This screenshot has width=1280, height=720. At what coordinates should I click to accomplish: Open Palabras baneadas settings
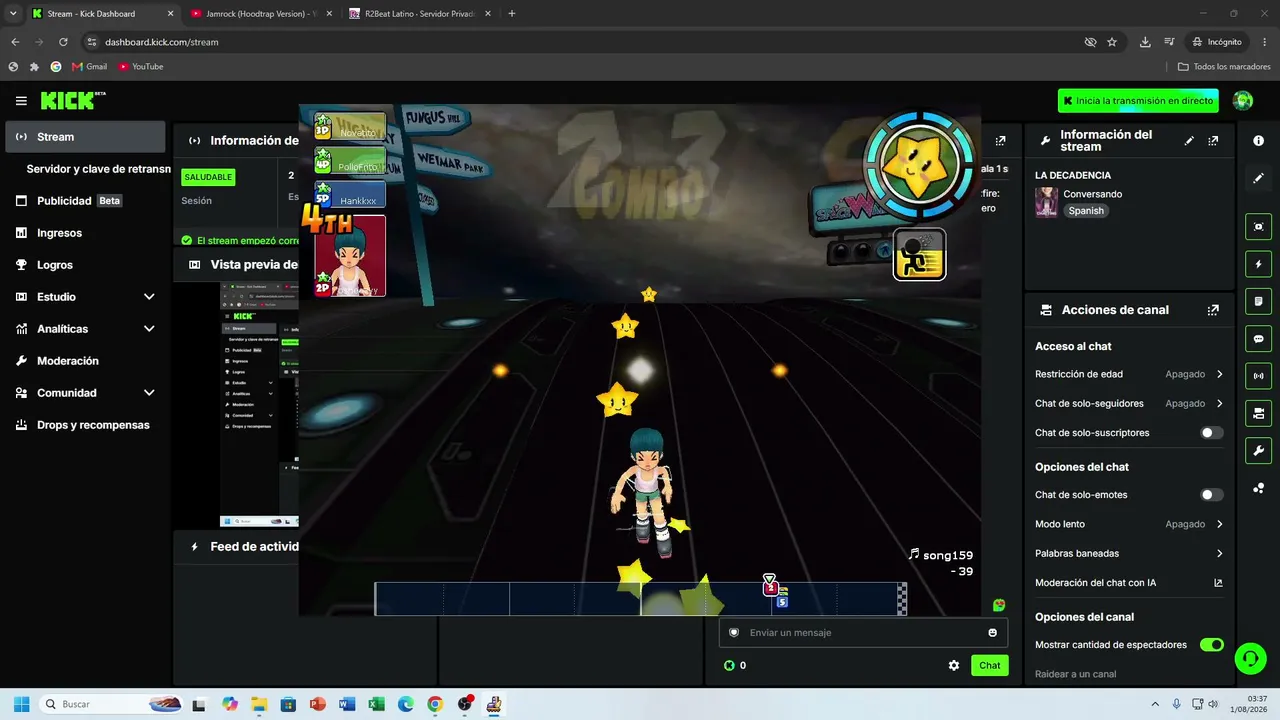click(1129, 553)
